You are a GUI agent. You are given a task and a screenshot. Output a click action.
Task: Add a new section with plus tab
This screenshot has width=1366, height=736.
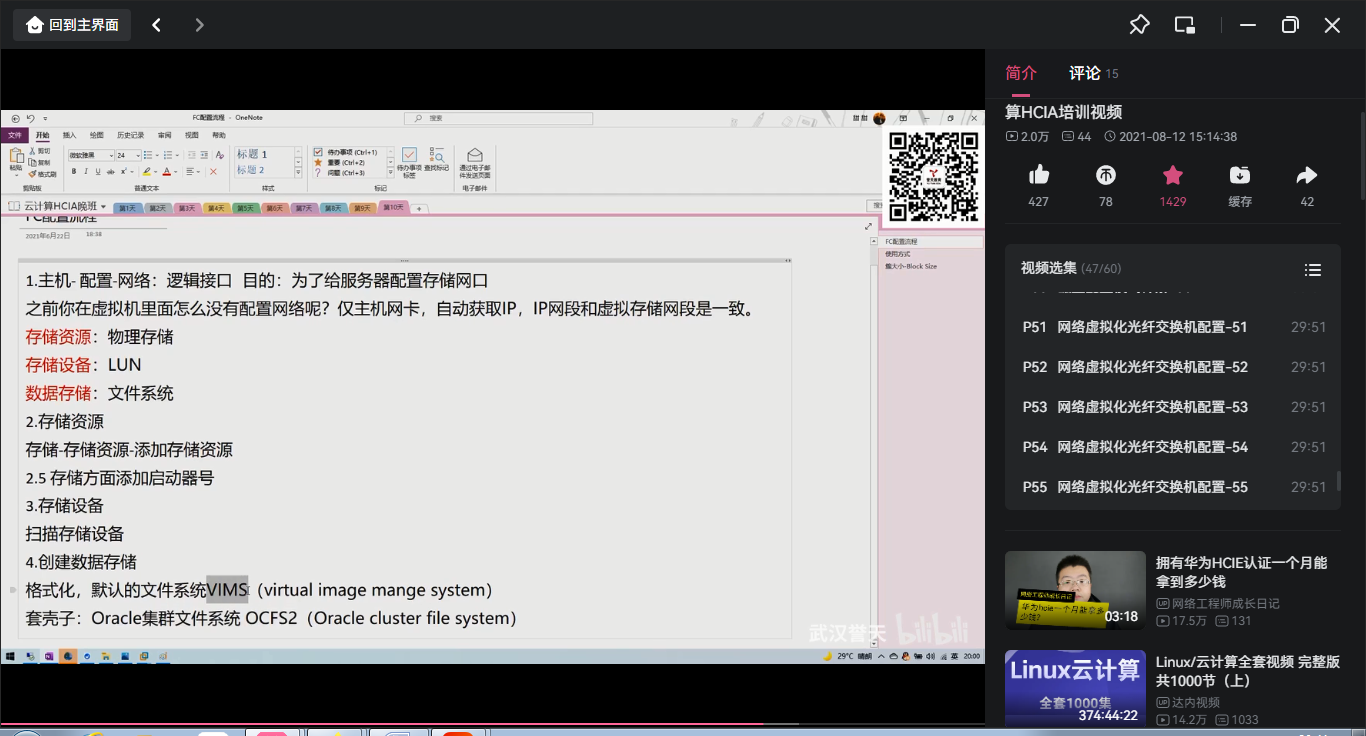(420, 209)
